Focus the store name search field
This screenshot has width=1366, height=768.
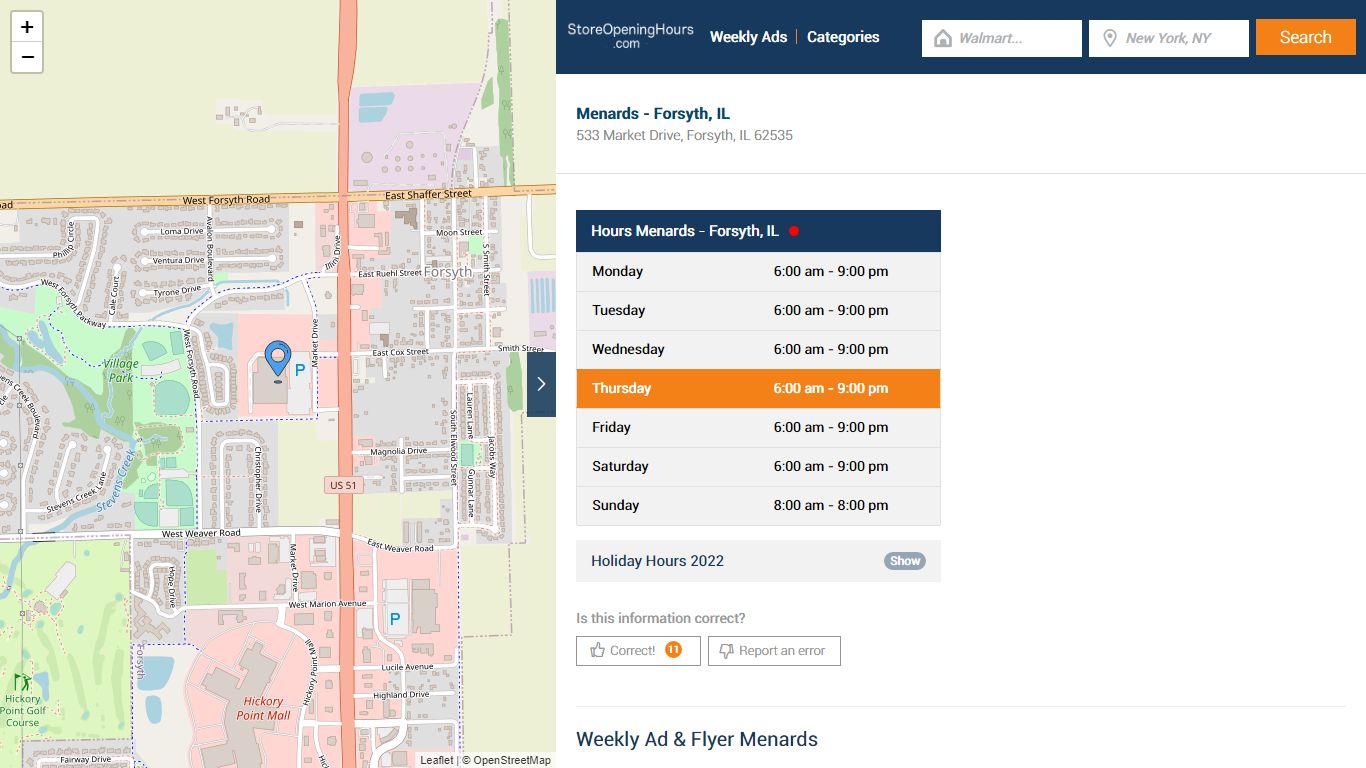(x=1002, y=38)
